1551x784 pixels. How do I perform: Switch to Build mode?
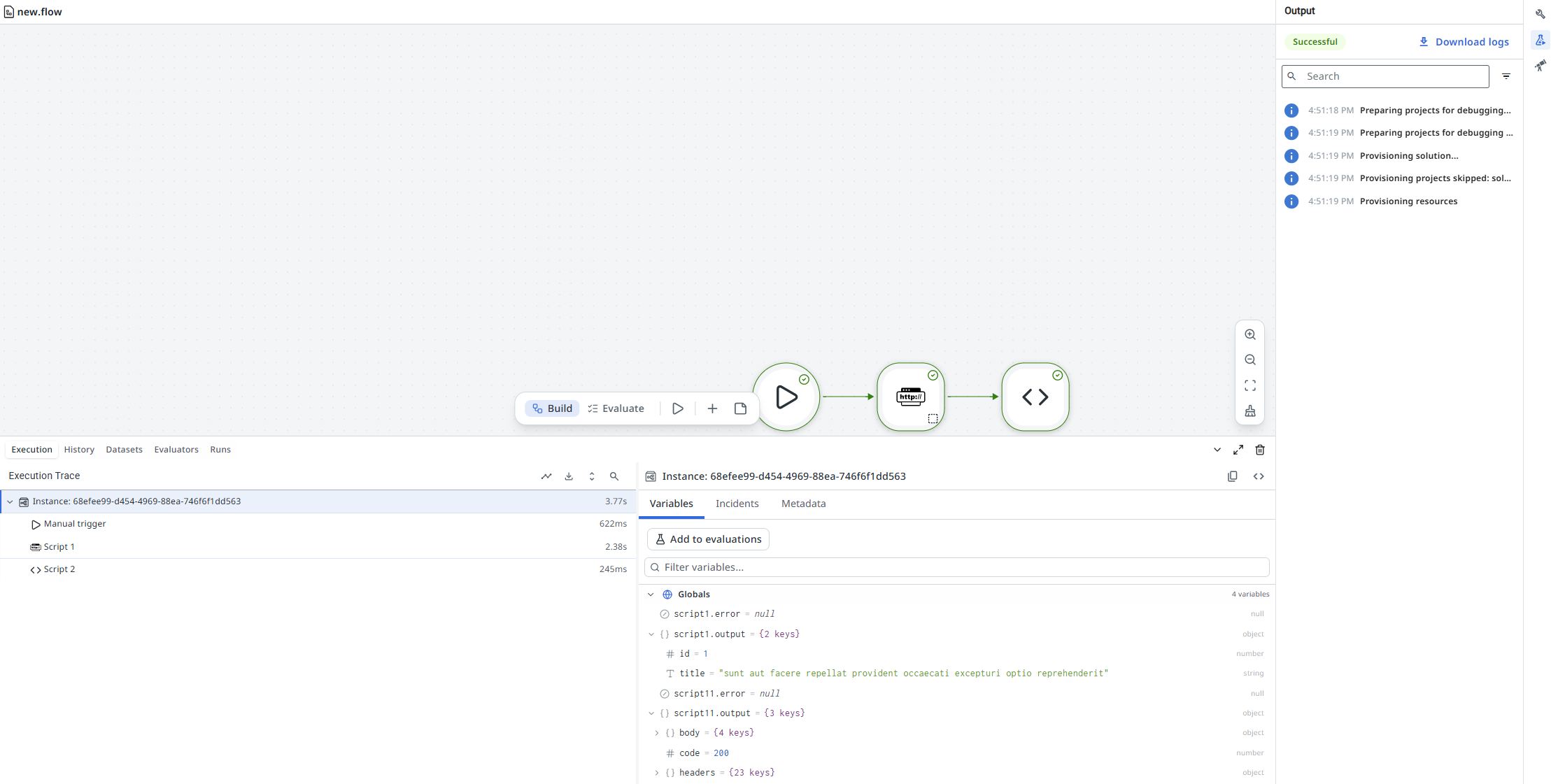point(552,408)
